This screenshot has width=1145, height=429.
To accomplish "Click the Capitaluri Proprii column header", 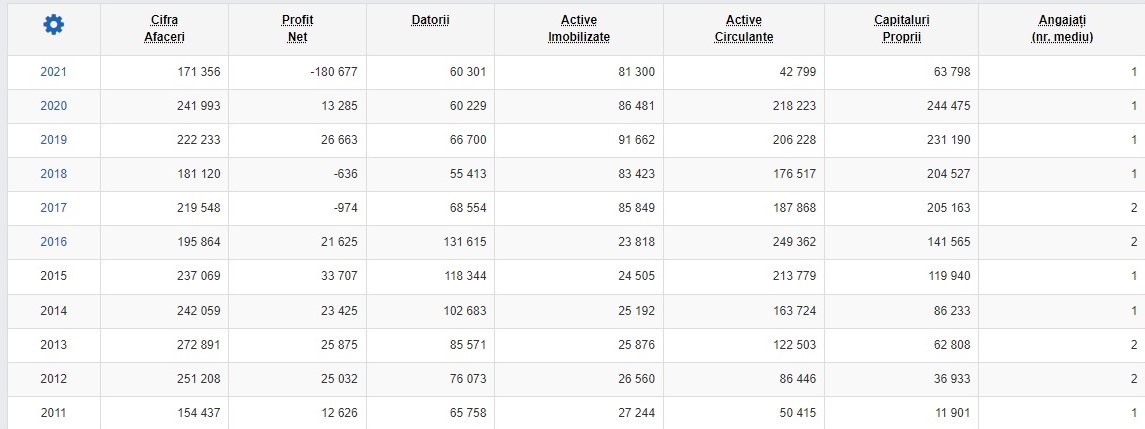I will click(902, 29).
